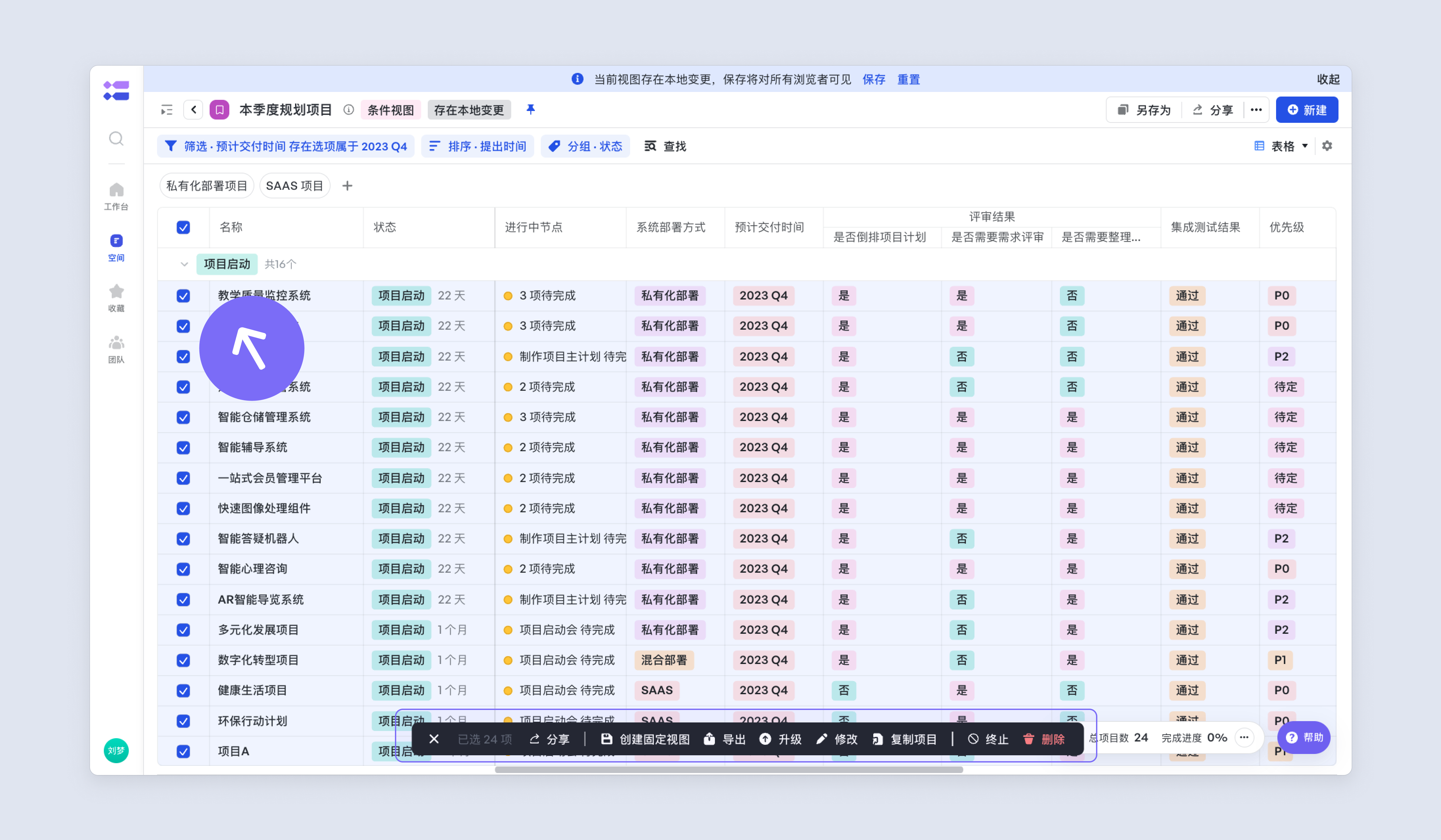Open the table settings gear icon
Image resolution: width=1441 pixels, height=840 pixels.
1327,146
